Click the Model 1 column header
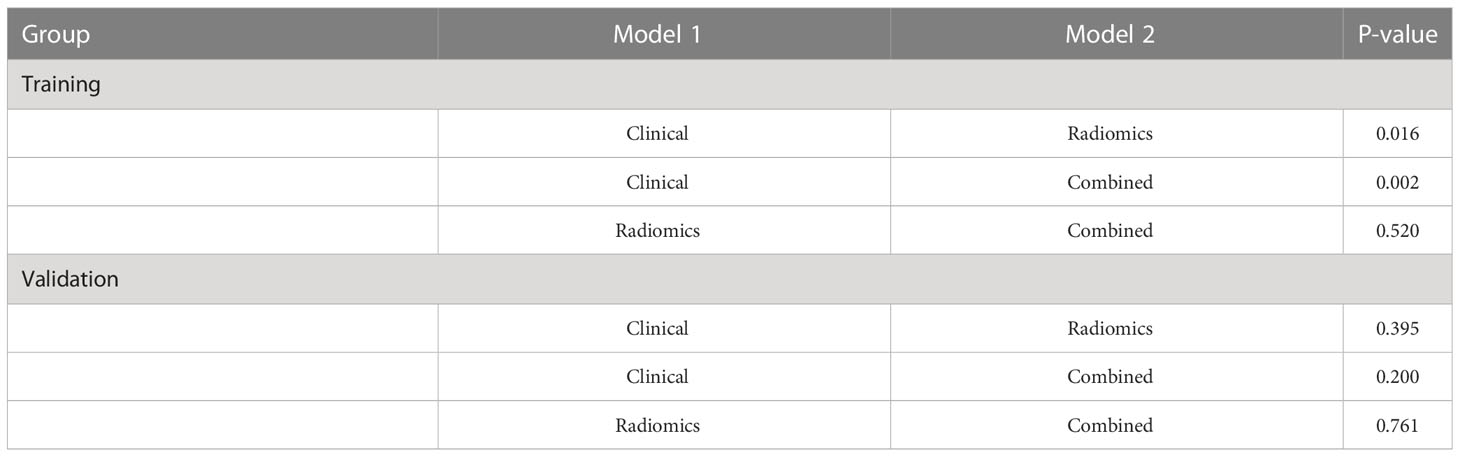Image resolution: width=1460 pixels, height=457 pixels. pos(657,35)
